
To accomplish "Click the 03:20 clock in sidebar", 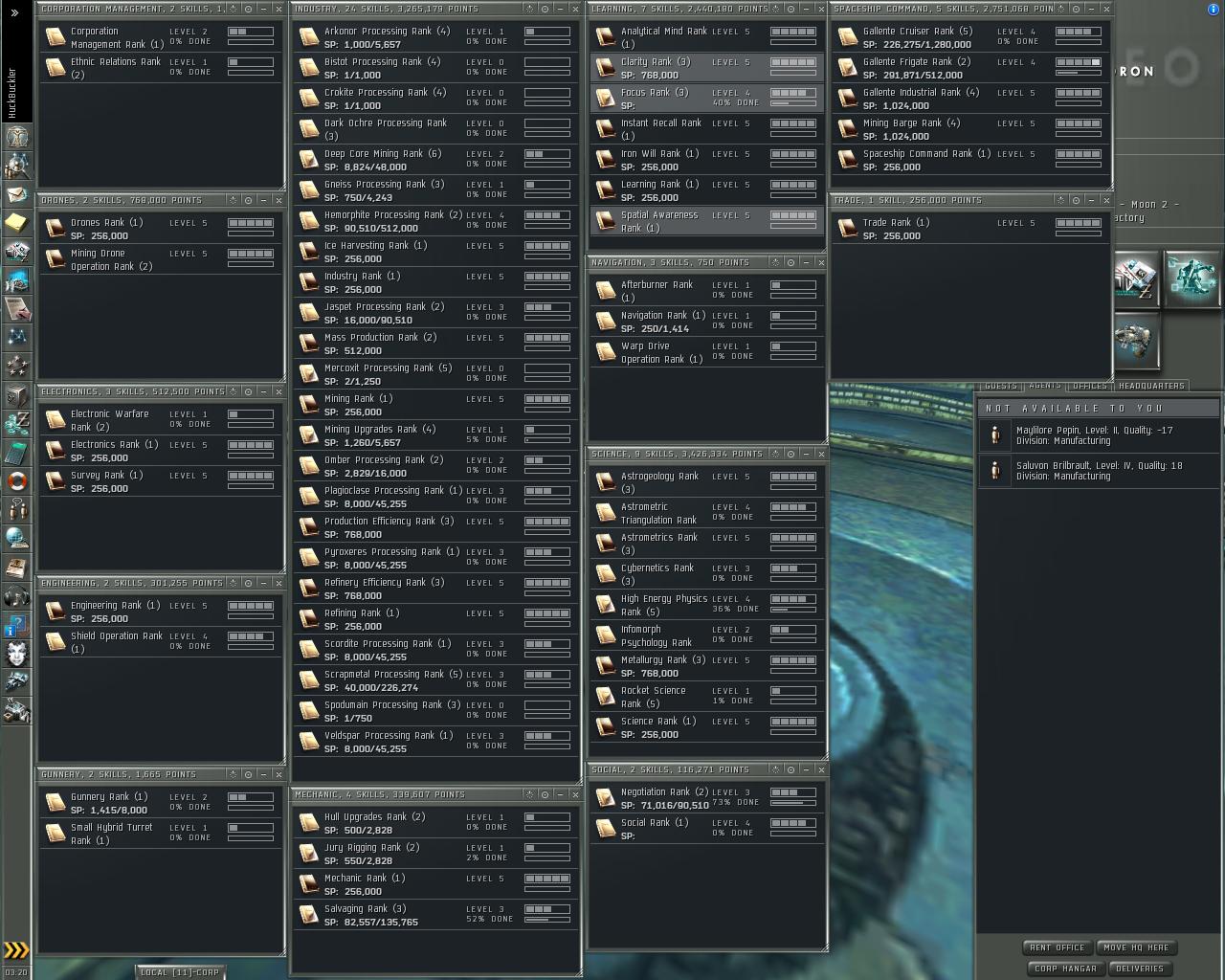I will (16, 971).
